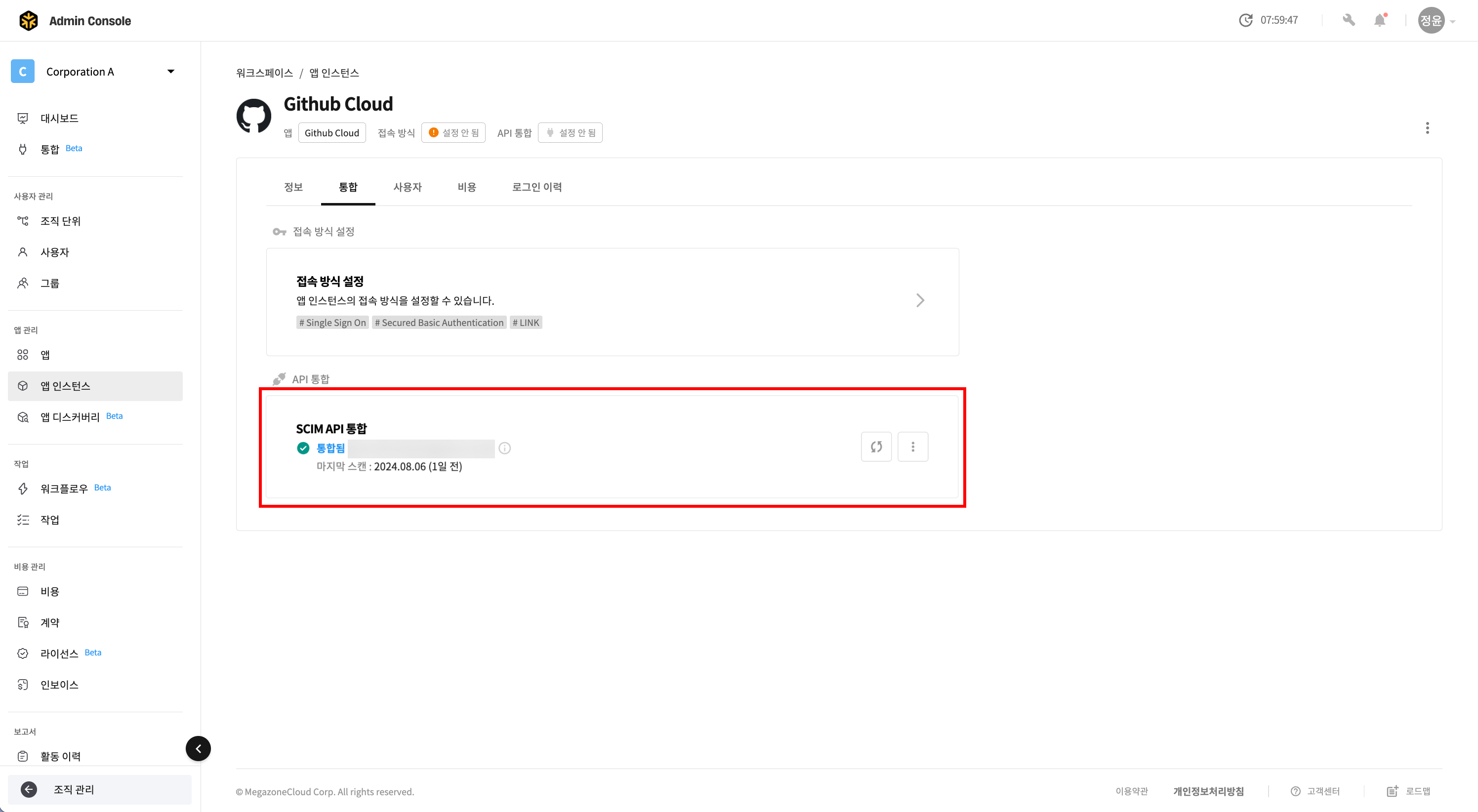Click the Corporation A 'C' badge

coord(22,72)
